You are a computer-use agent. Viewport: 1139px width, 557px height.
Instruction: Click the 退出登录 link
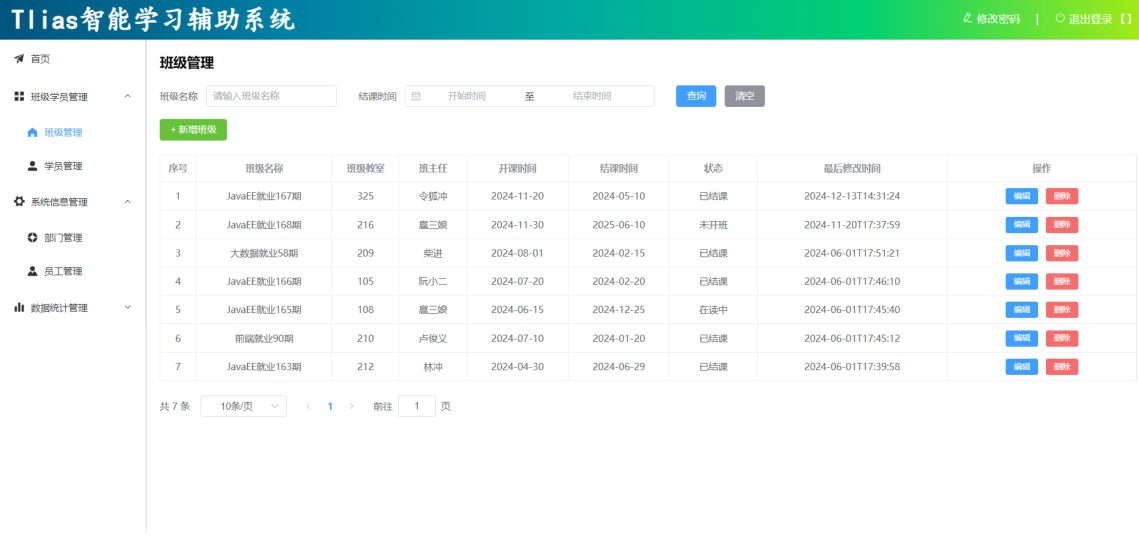1090,19
